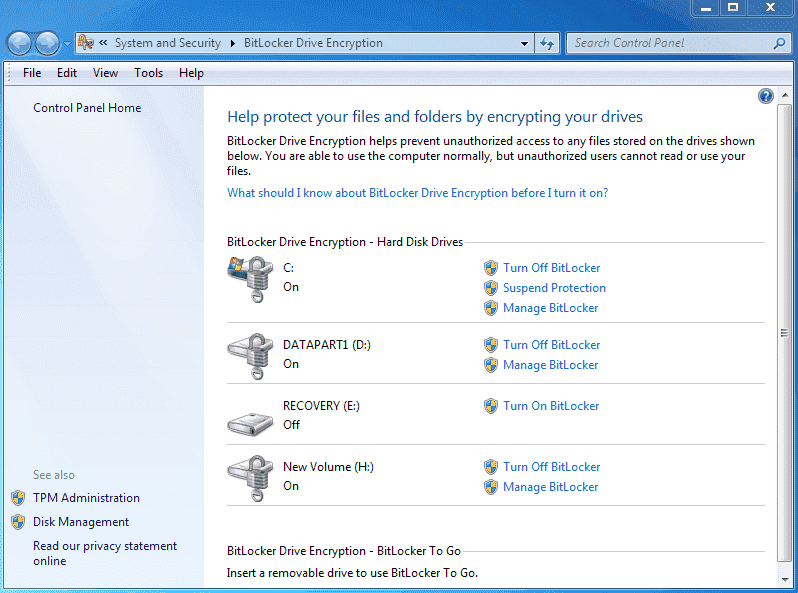
Task: Open the File menu
Action: click(32, 73)
